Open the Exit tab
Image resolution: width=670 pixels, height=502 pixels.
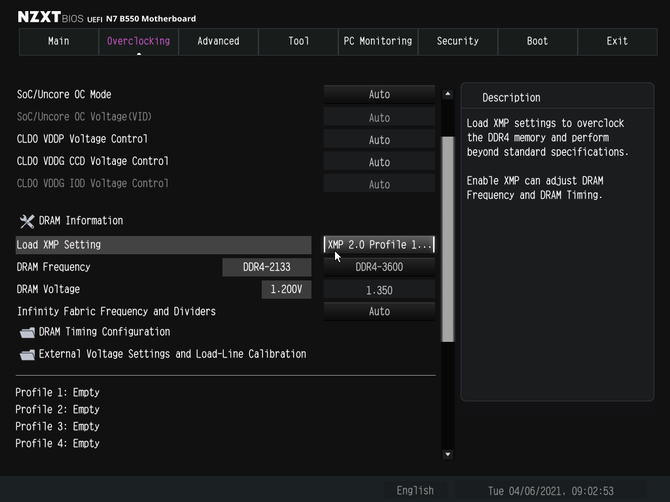click(x=617, y=41)
